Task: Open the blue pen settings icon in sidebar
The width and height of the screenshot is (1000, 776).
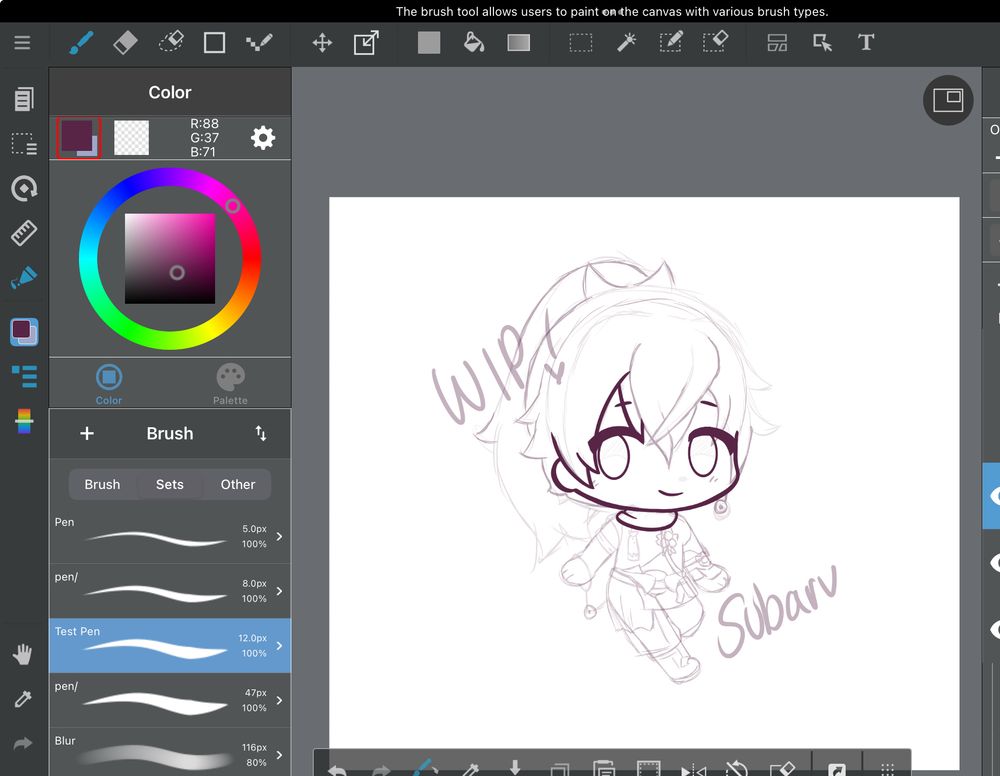Action: click(x=24, y=278)
